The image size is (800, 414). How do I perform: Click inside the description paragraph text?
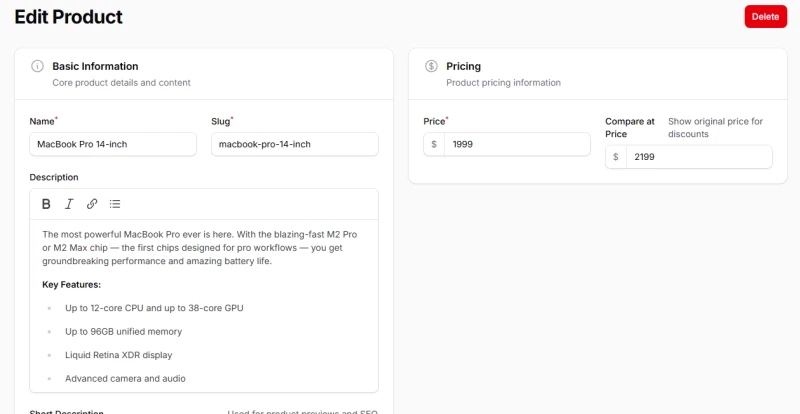pyautogui.click(x=199, y=248)
